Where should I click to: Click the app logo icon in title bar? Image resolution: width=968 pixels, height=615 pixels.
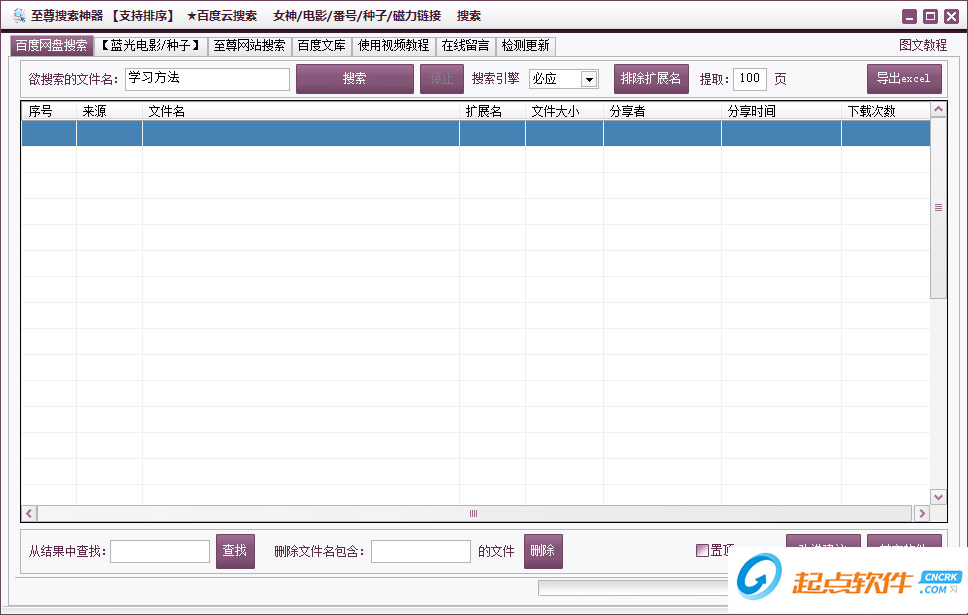20,15
